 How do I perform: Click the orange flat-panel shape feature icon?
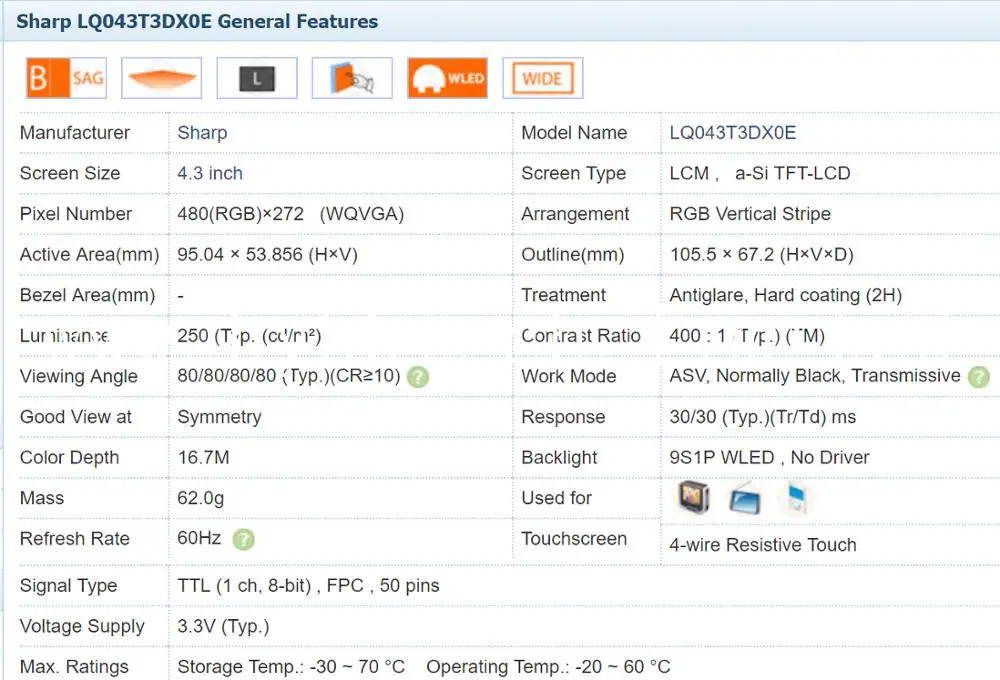[x=161, y=78]
